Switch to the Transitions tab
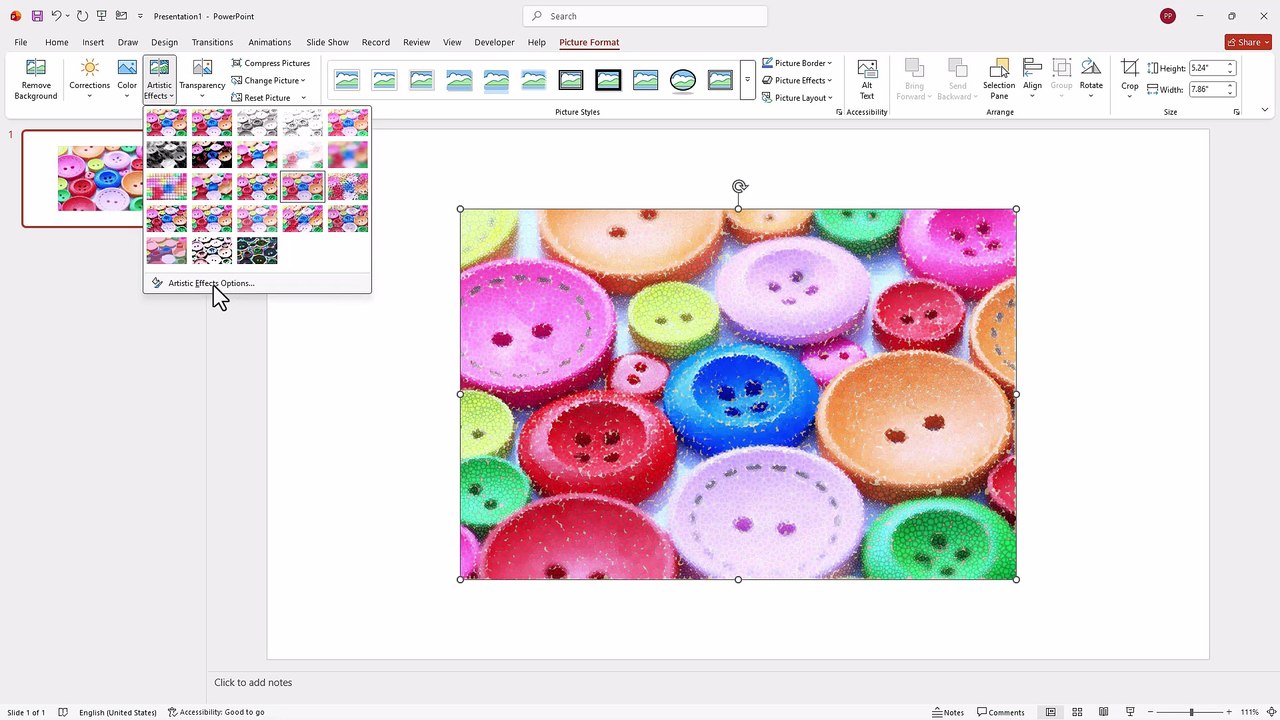This screenshot has width=1280, height=720. tap(212, 42)
